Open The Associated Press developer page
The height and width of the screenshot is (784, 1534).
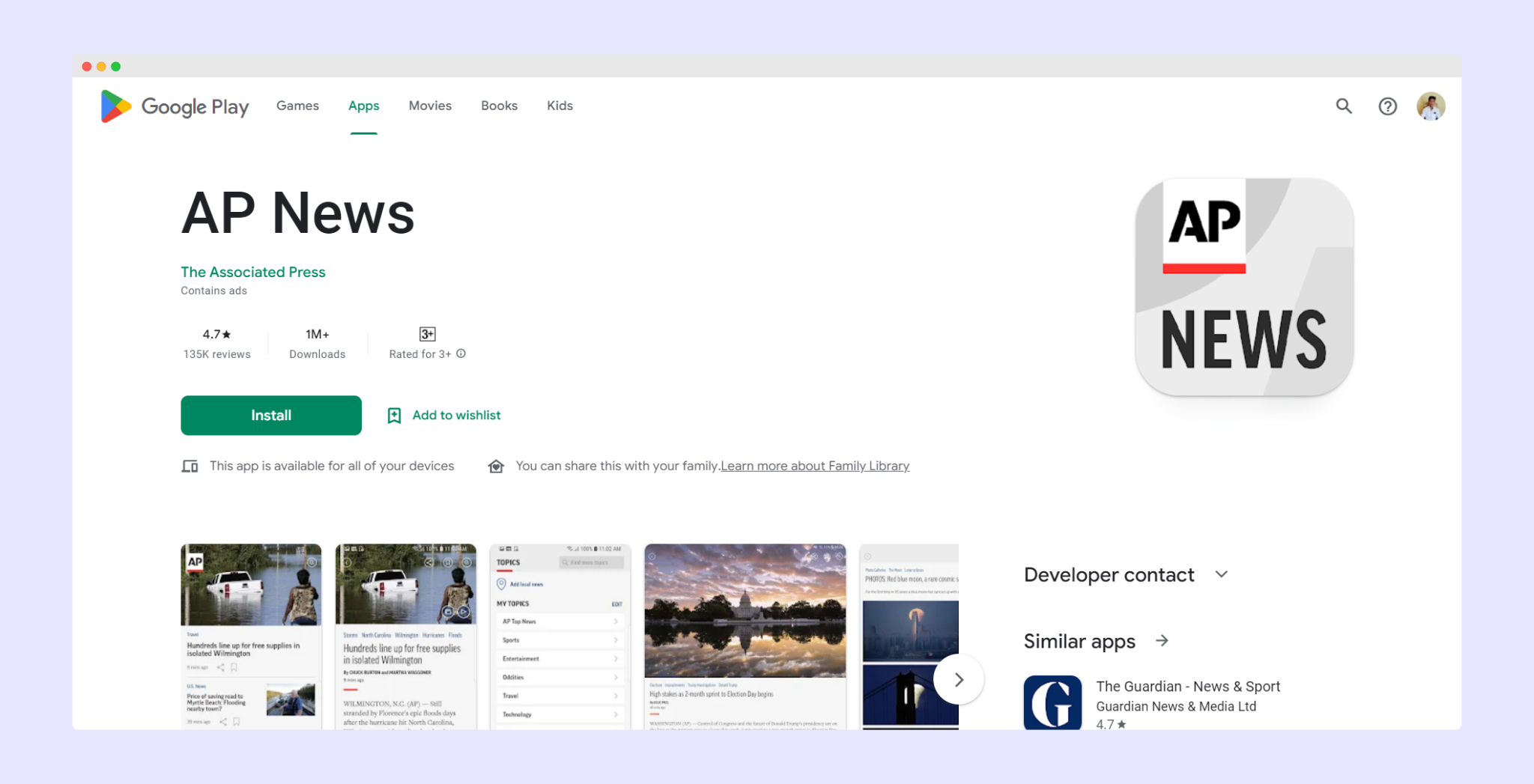pyautogui.click(x=252, y=272)
